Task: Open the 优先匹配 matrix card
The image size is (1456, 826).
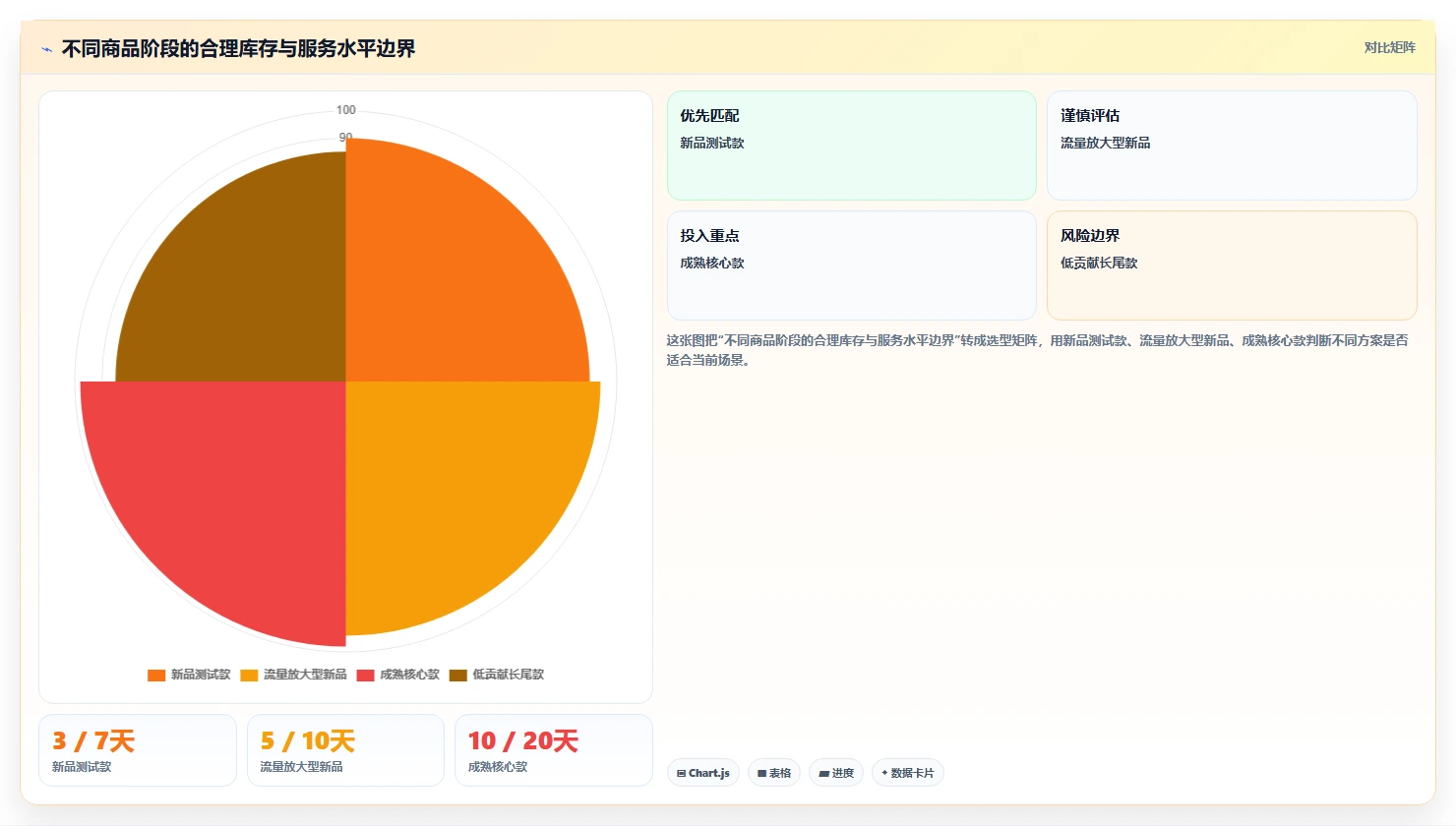Action: (852, 146)
